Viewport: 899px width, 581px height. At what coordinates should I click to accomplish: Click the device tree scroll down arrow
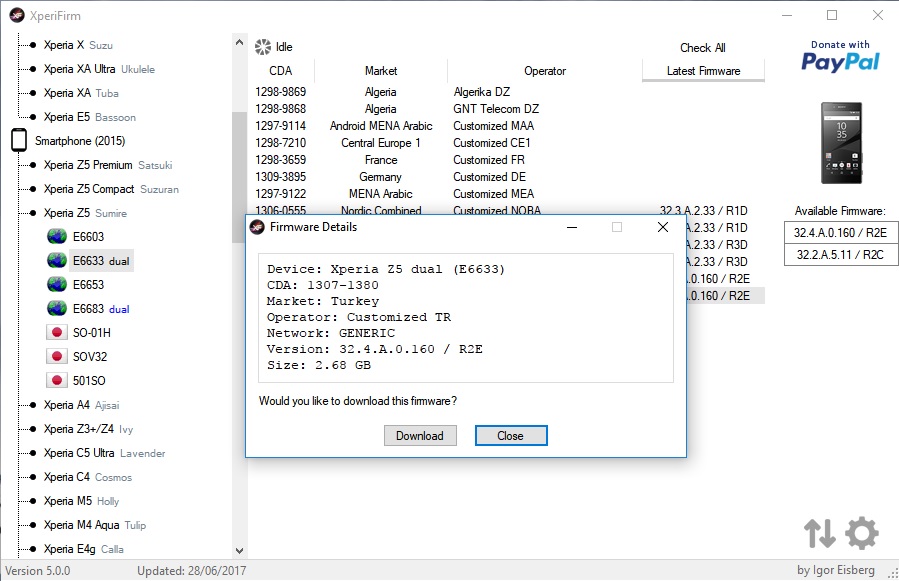240,551
